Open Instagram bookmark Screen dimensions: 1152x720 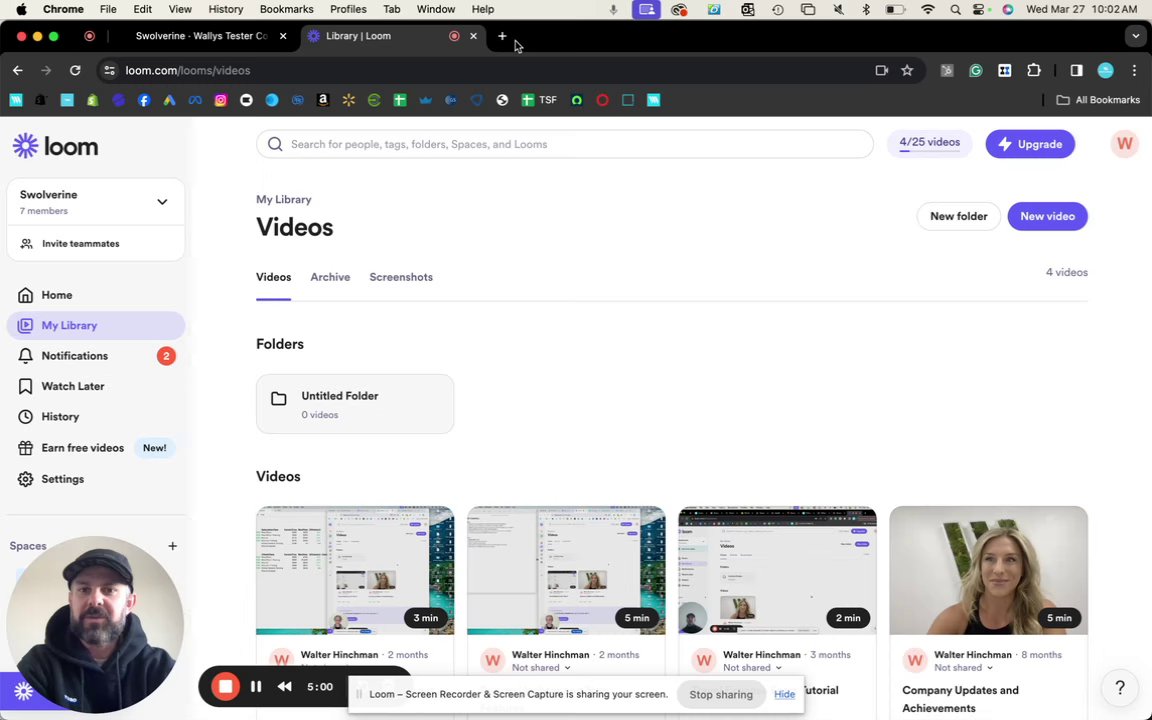[x=220, y=100]
